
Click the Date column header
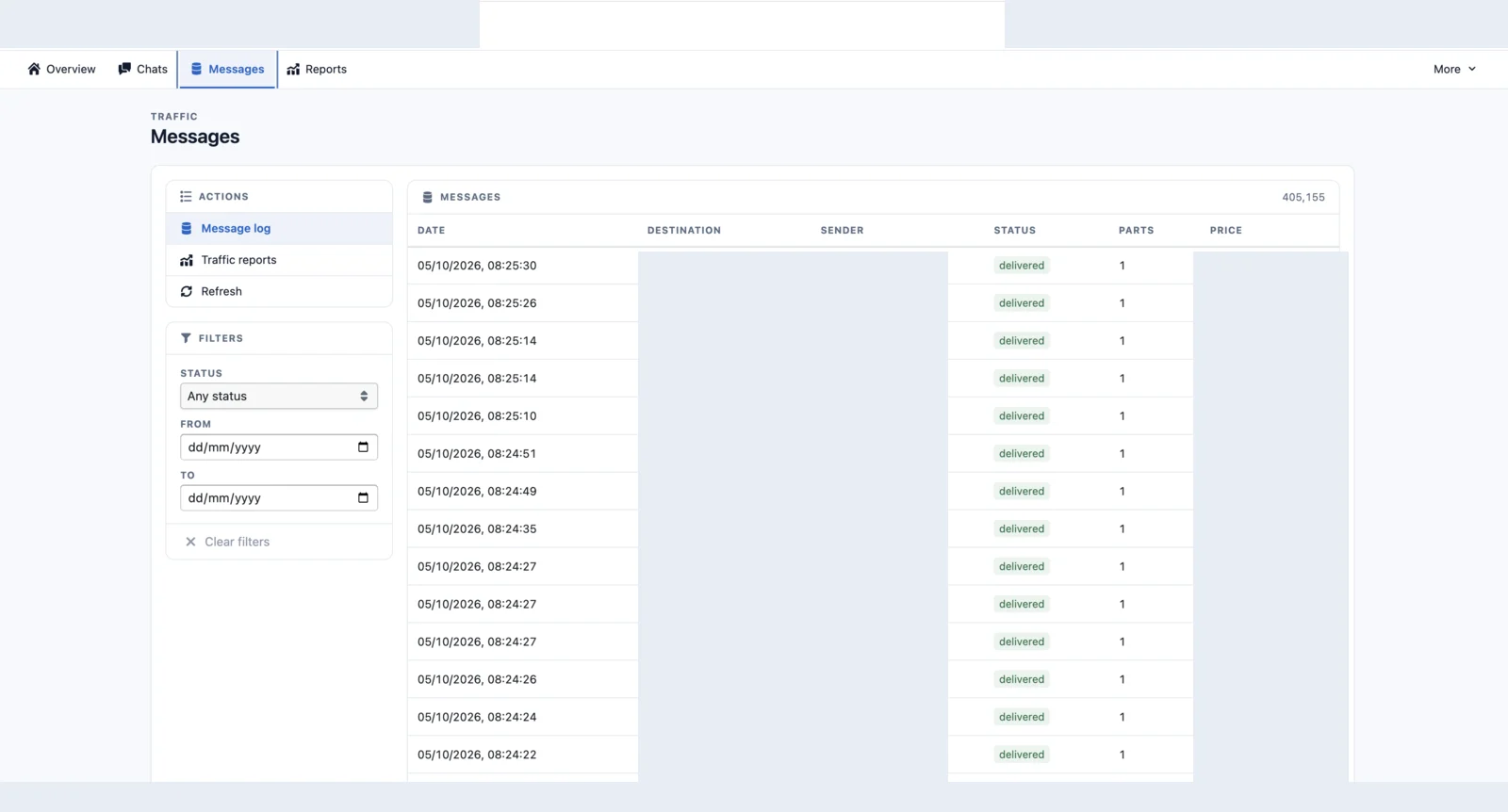[432, 230]
